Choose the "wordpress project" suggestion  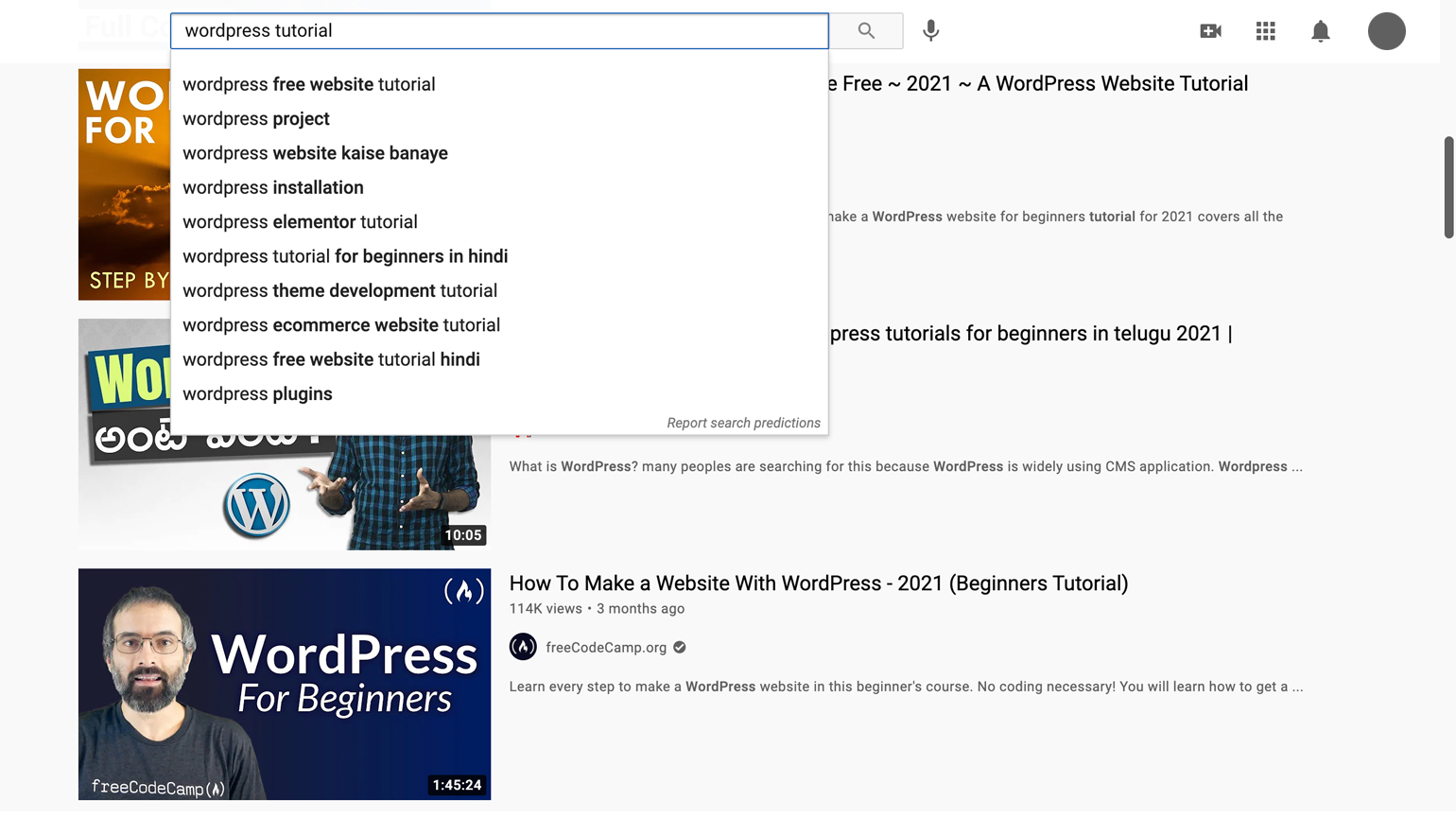(256, 119)
